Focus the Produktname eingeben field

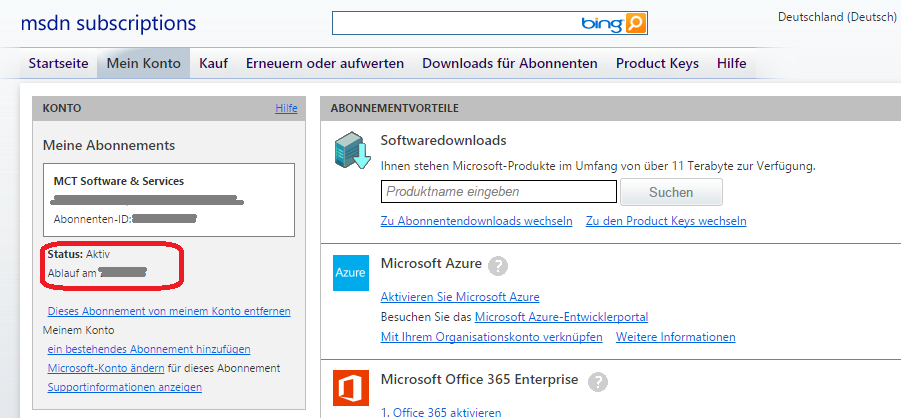click(499, 191)
